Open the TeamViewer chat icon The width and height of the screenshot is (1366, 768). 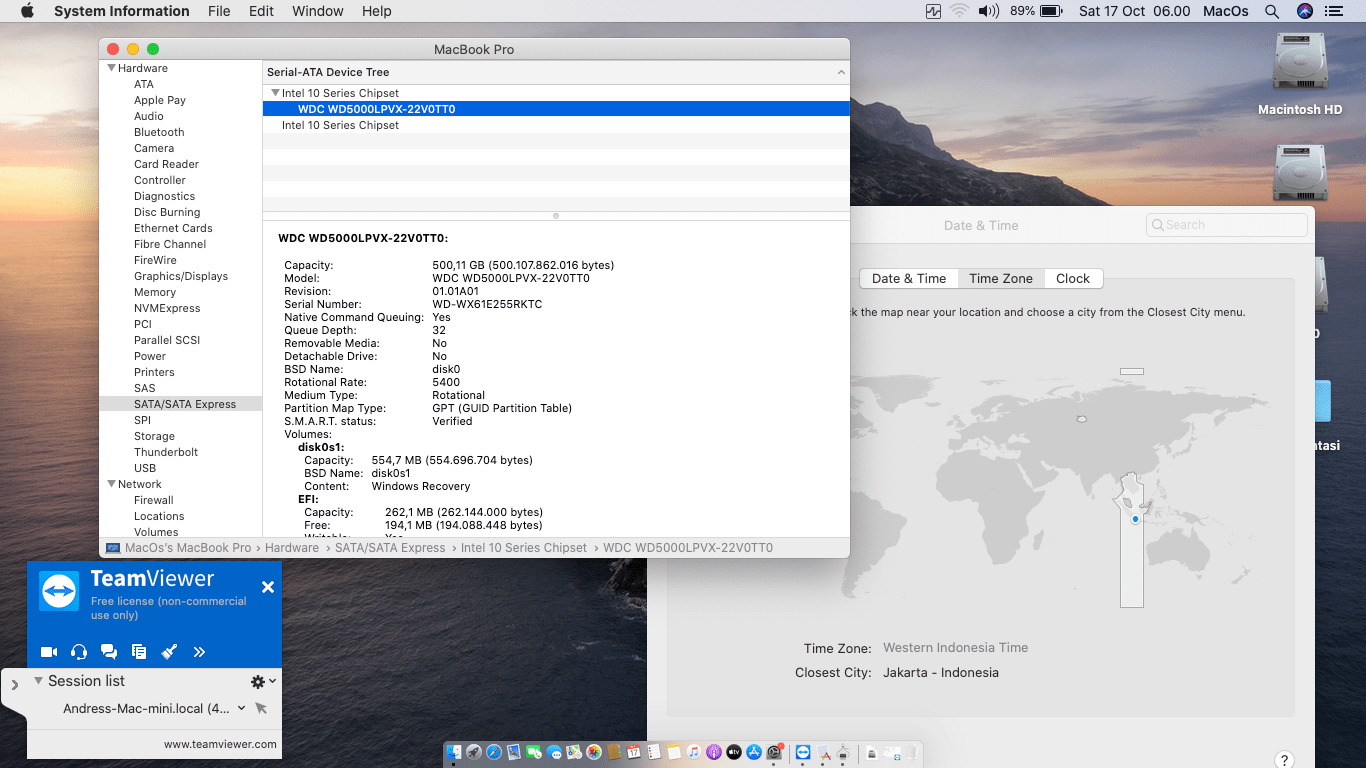[x=109, y=652]
